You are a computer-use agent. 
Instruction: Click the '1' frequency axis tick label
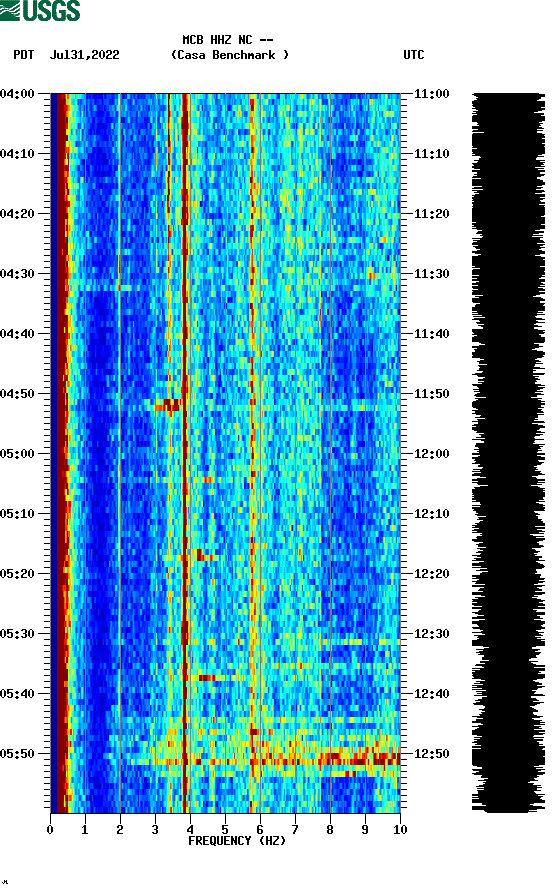pos(85,830)
